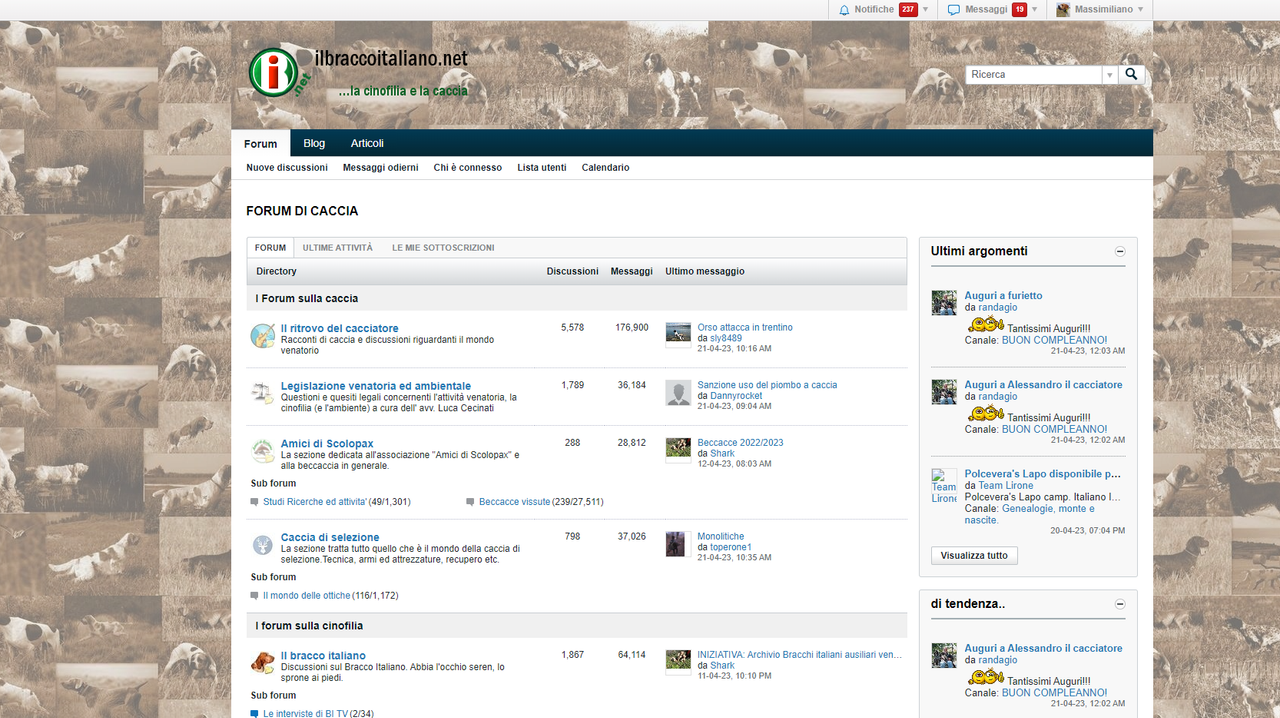Screen dimensions: 1280x718
Task: Open Il mondo delle ottiche sub forum
Action: [x=307, y=596]
